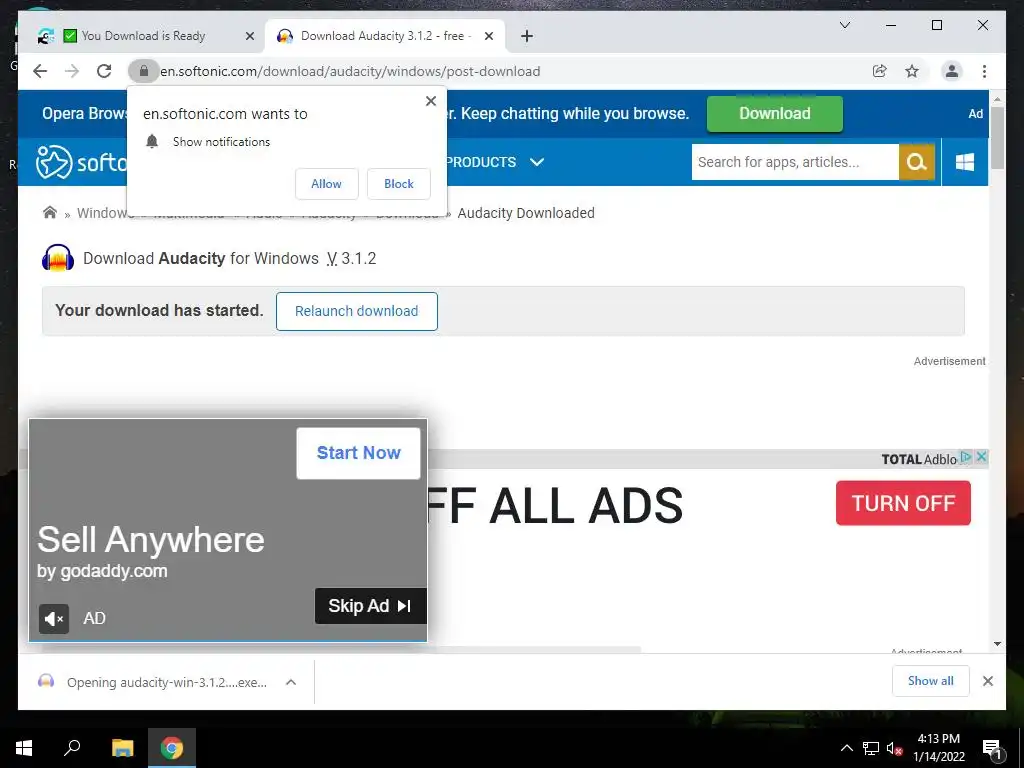This screenshot has width=1024, height=768.
Task: Skip the video ad
Action: (x=370, y=606)
